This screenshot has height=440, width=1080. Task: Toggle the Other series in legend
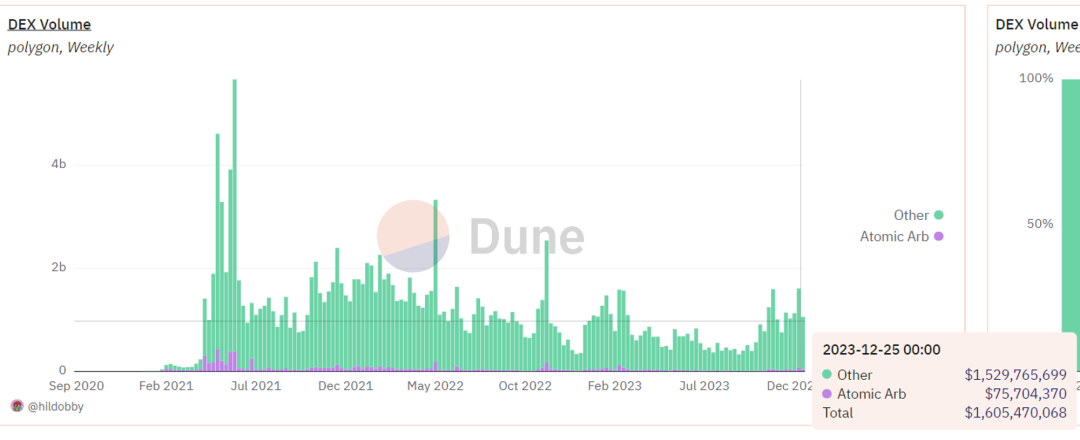tap(911, 215)
